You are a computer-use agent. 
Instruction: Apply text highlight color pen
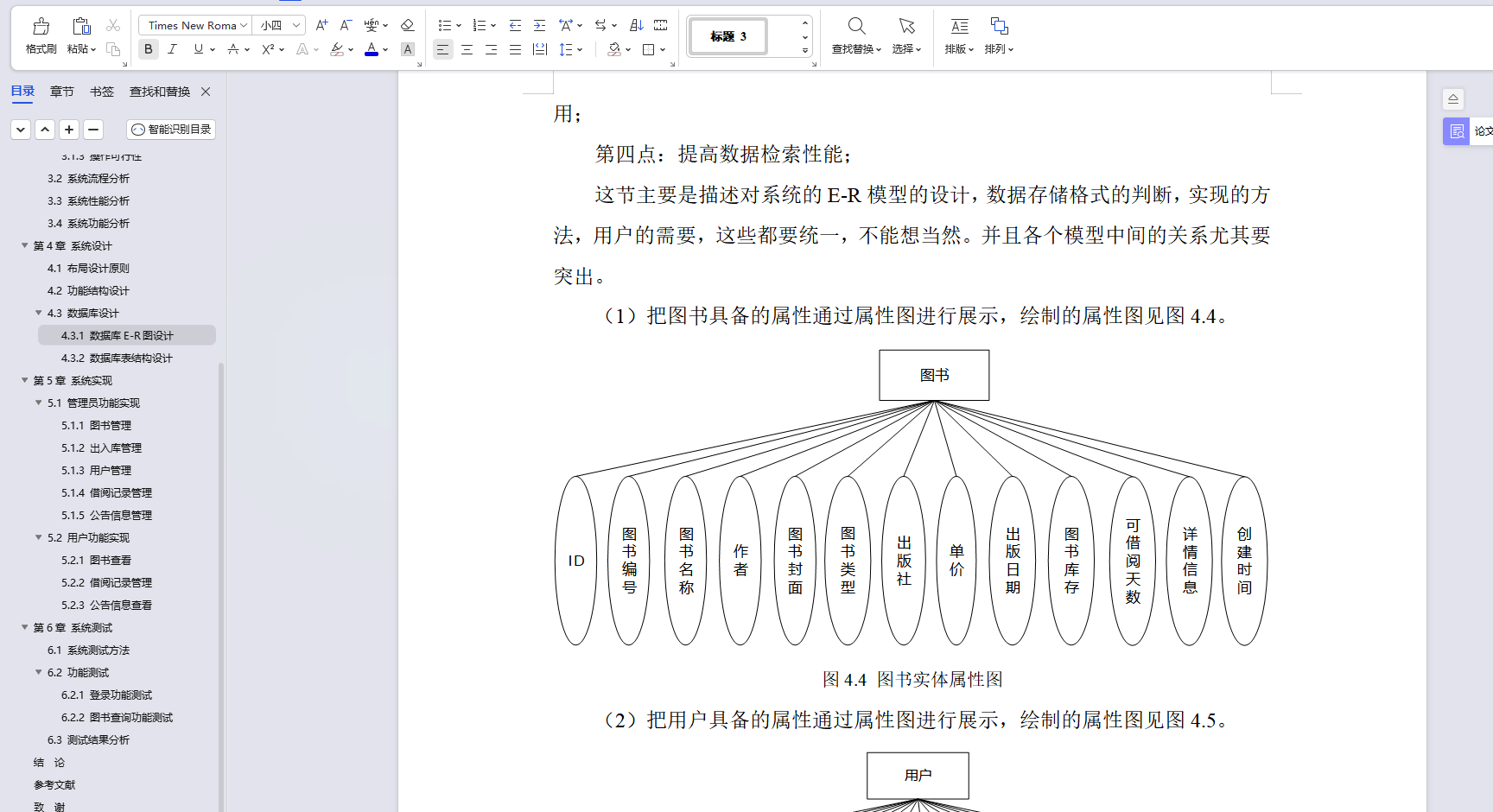tap(337, 49)
